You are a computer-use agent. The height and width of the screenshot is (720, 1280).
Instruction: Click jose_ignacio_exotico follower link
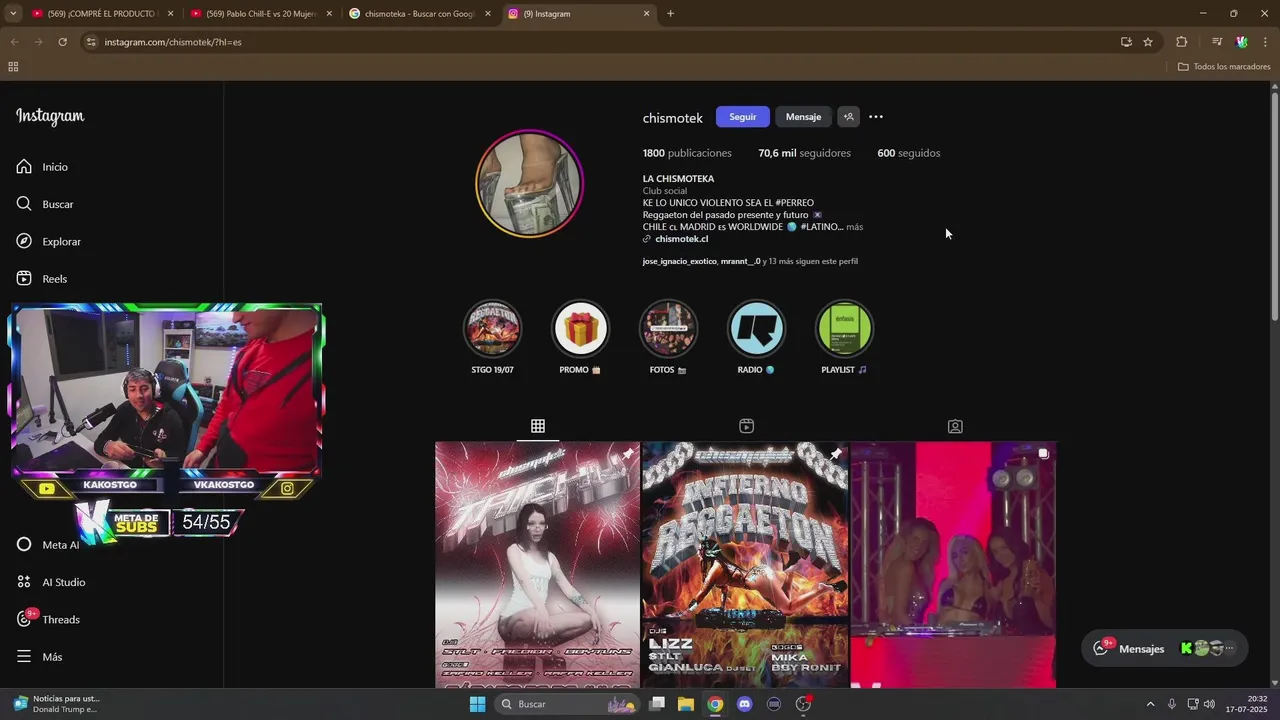point(679,261)
